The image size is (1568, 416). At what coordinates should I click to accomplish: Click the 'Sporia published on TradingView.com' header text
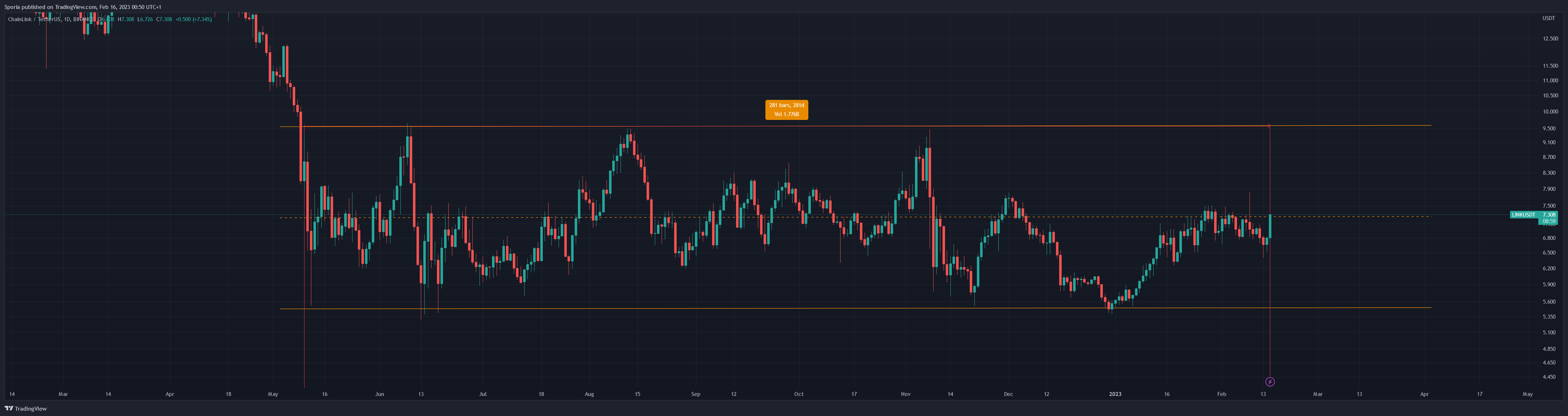50,7
